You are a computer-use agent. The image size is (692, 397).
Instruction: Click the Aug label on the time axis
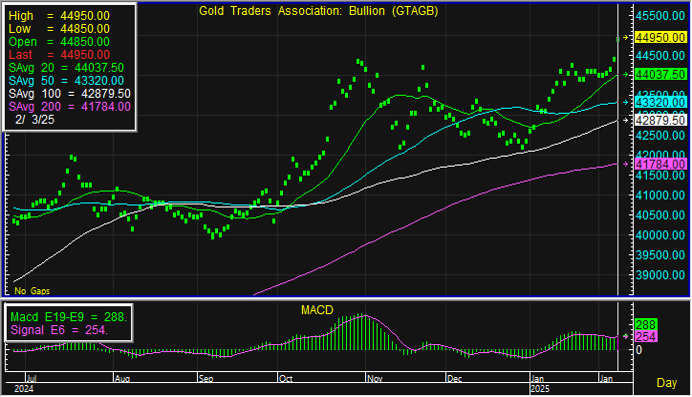[122, 378]
